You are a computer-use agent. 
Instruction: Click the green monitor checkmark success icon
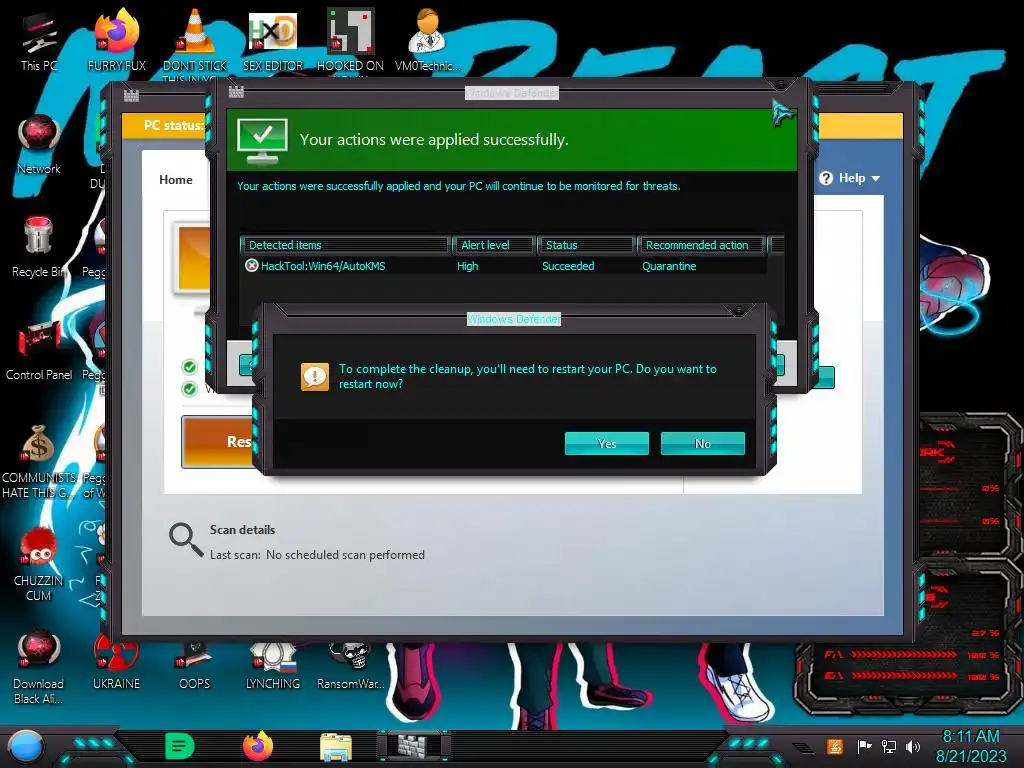263,141
